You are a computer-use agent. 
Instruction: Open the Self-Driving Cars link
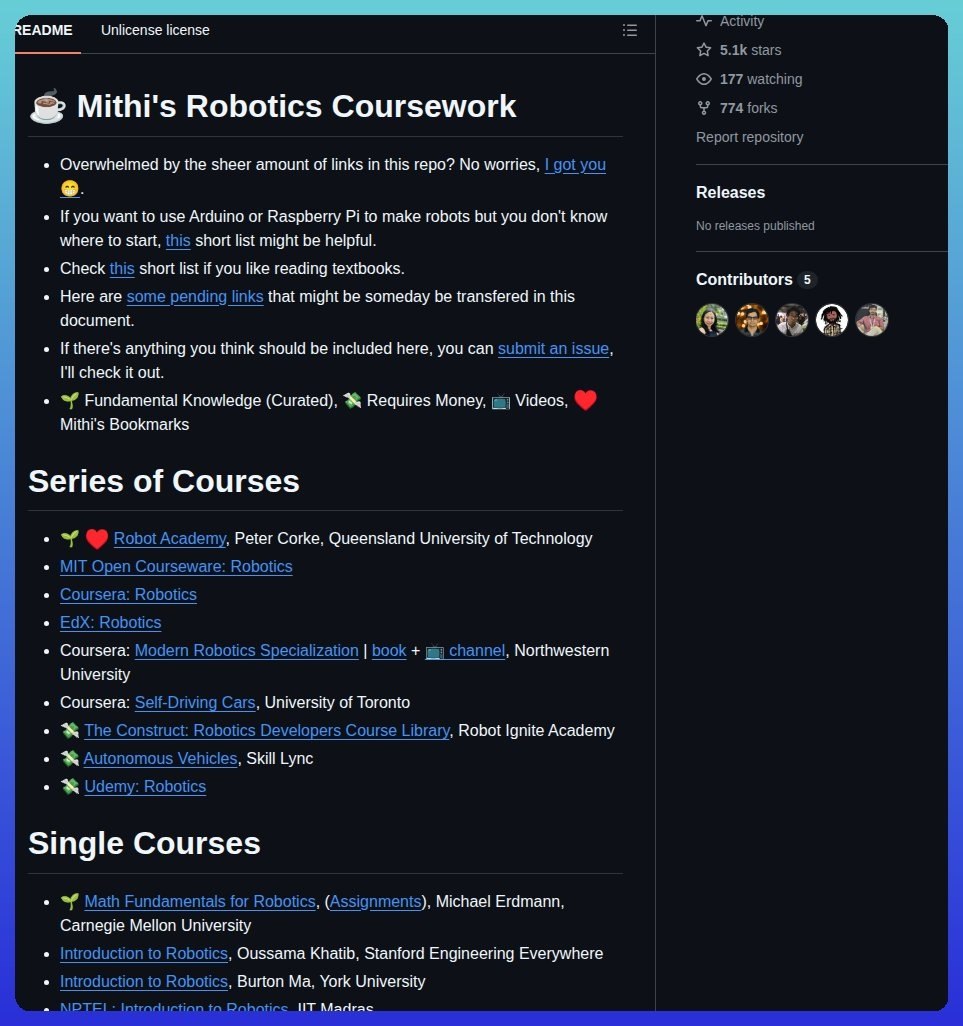click(x=195, y=702)
